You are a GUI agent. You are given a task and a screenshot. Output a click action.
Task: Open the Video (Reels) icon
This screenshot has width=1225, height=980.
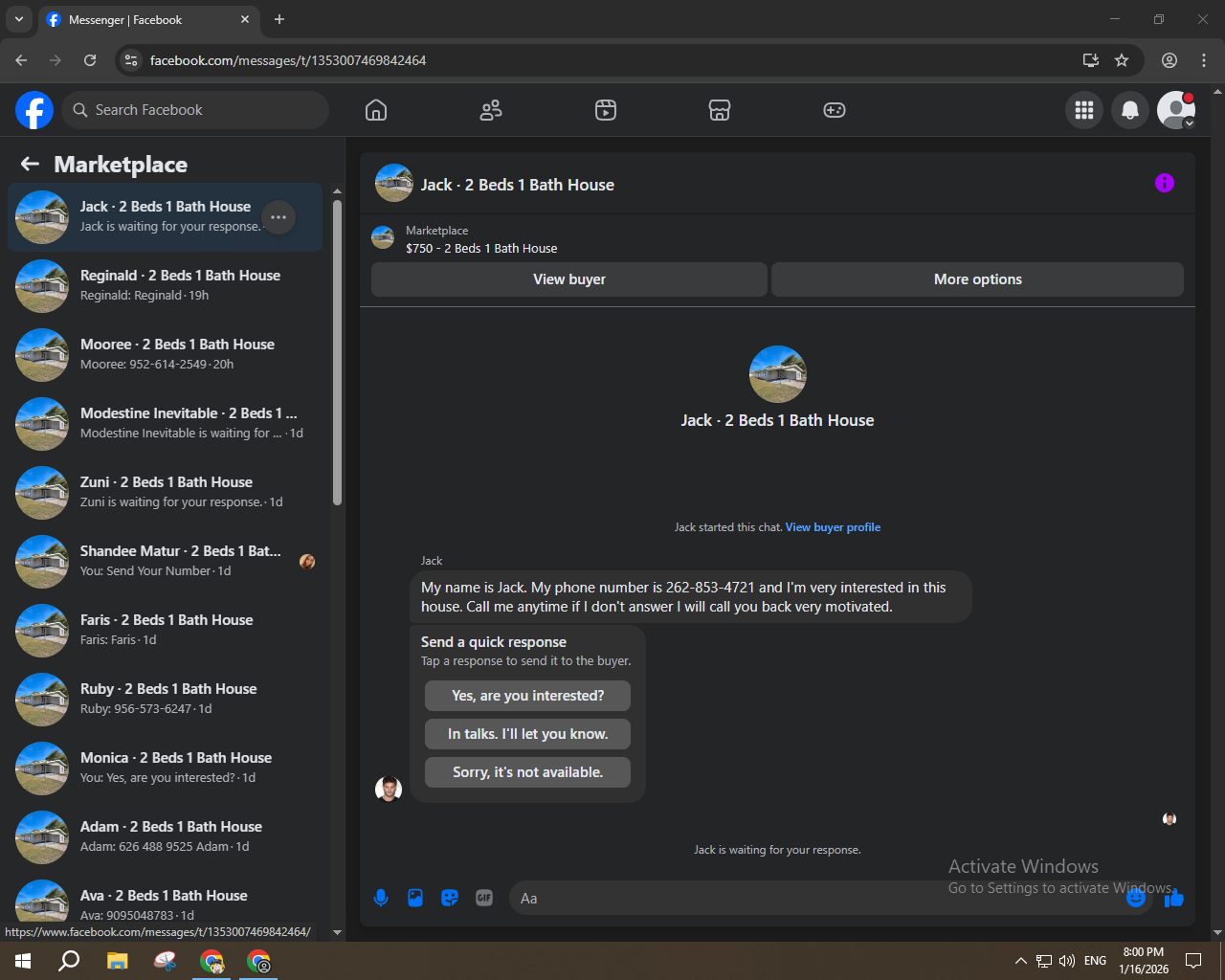coord(606,110)
